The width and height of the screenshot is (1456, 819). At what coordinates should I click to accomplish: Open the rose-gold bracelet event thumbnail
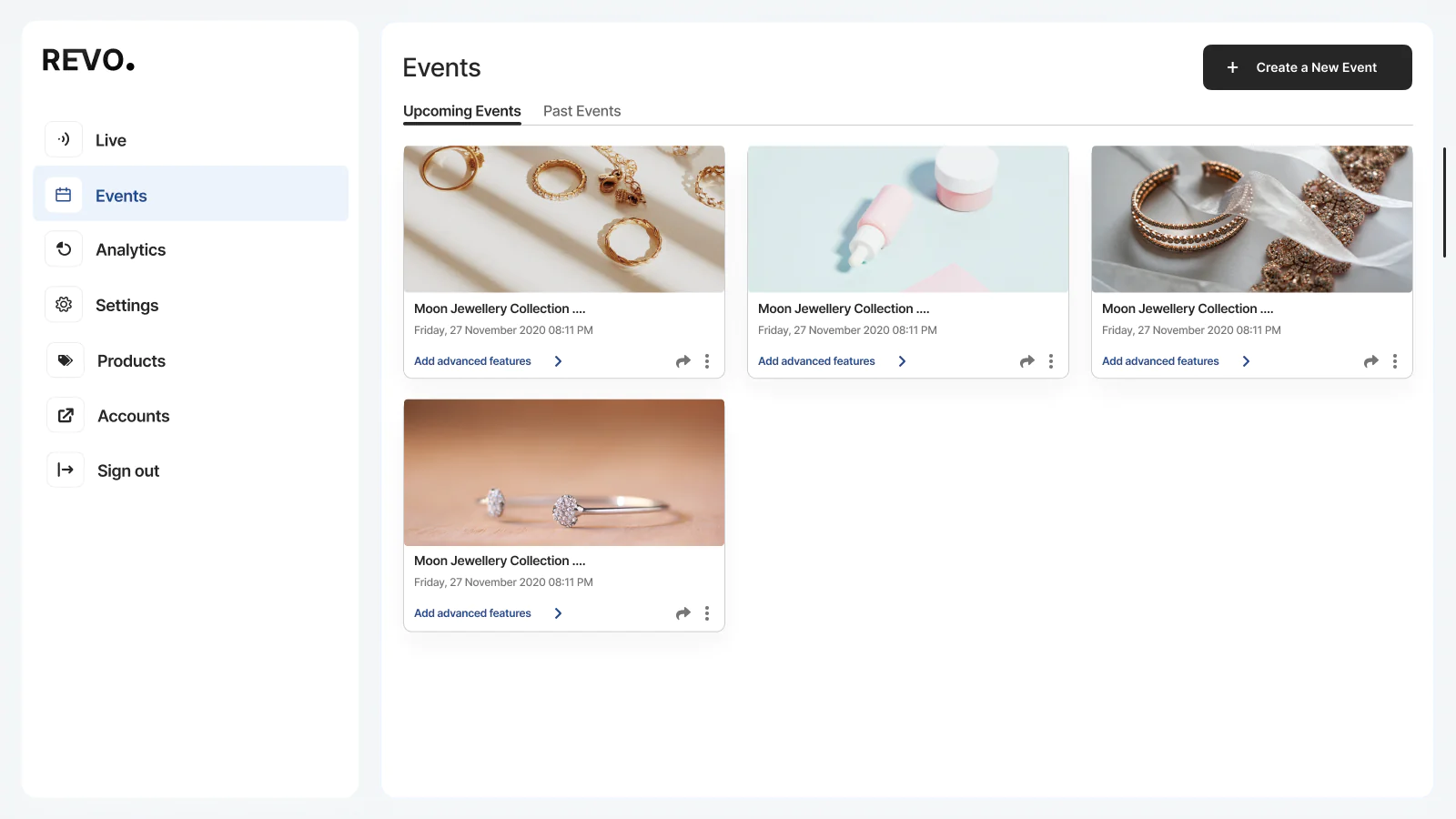pyautogui.click(x=1252, y=219)
